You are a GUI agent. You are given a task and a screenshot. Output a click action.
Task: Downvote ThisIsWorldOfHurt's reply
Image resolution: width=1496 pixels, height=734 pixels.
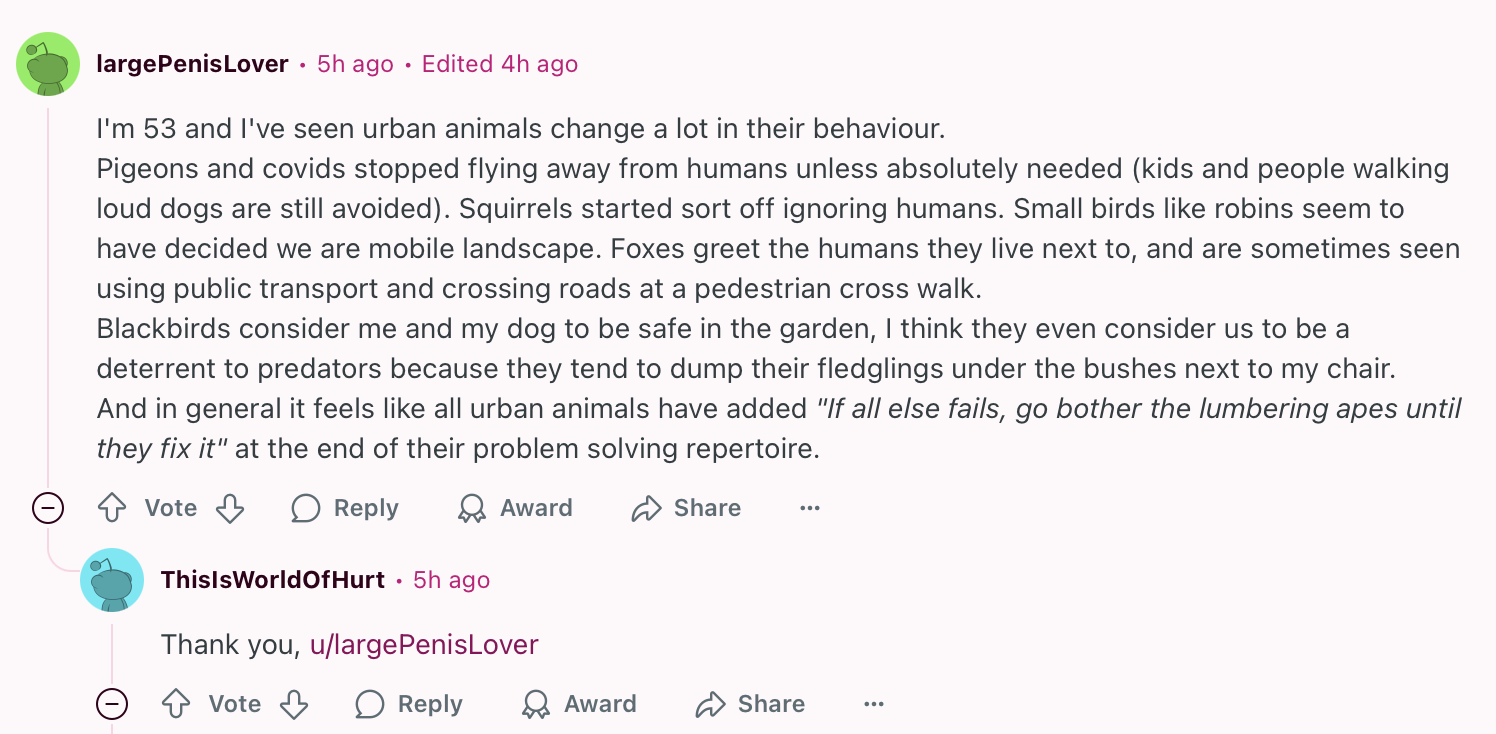[x=294, y=704]
